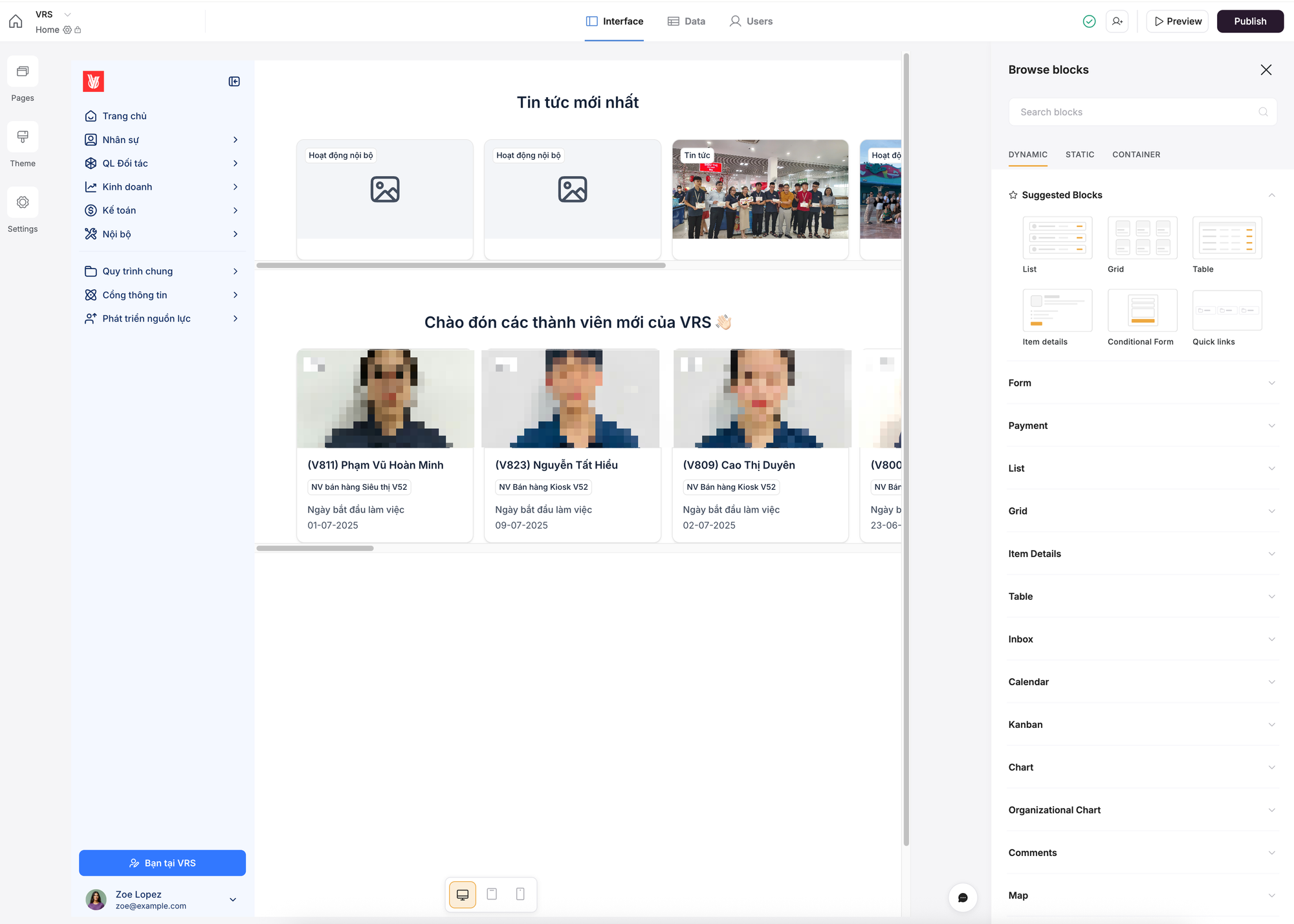Image resolution: width=1294 pixels, height=924 pixels.
Task: Open the Phạm Vũ Hoàn Minh card
Action: [x=385, y=445]
